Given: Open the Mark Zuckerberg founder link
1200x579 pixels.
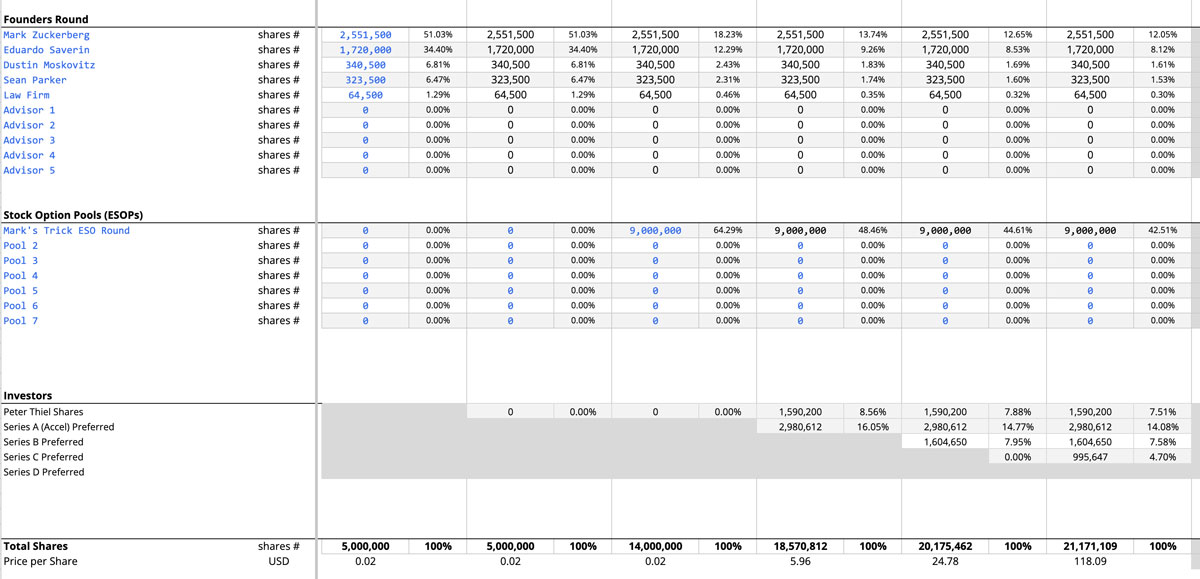Looking at the screenshot, I should [47, 34].
